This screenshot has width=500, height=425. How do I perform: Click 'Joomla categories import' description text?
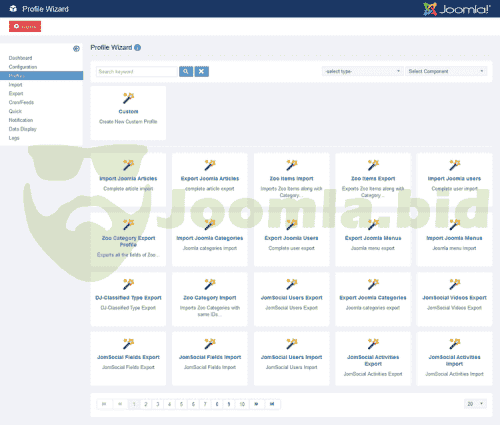coord(210,248)
